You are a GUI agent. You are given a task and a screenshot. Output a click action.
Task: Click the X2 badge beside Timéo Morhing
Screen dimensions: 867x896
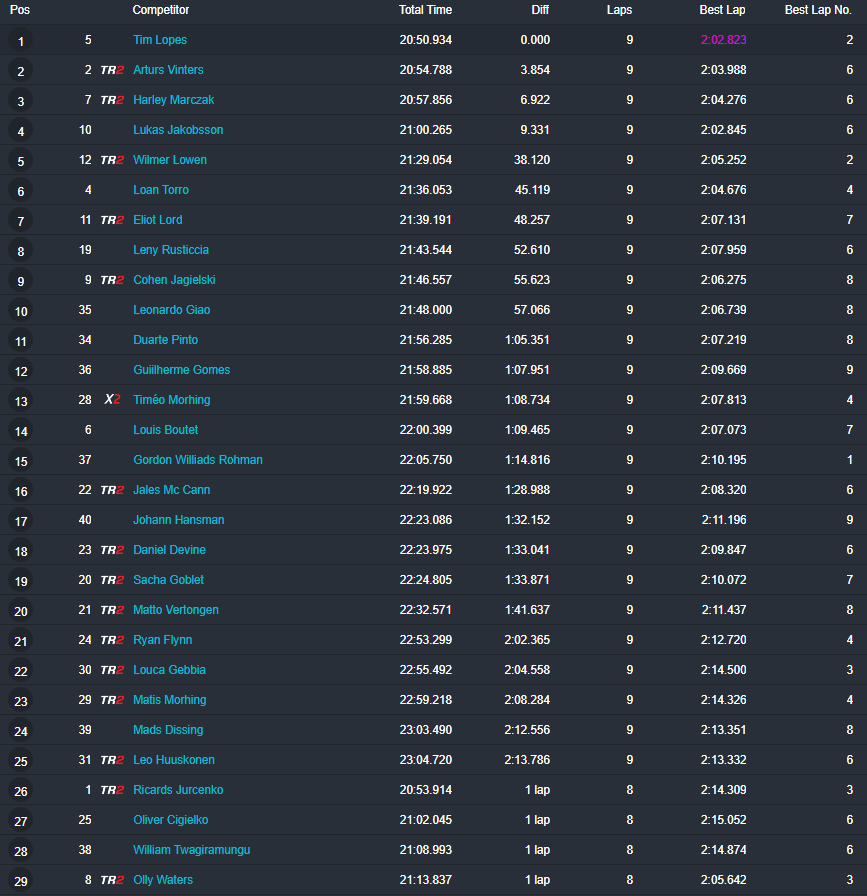(x=112, y=400)
